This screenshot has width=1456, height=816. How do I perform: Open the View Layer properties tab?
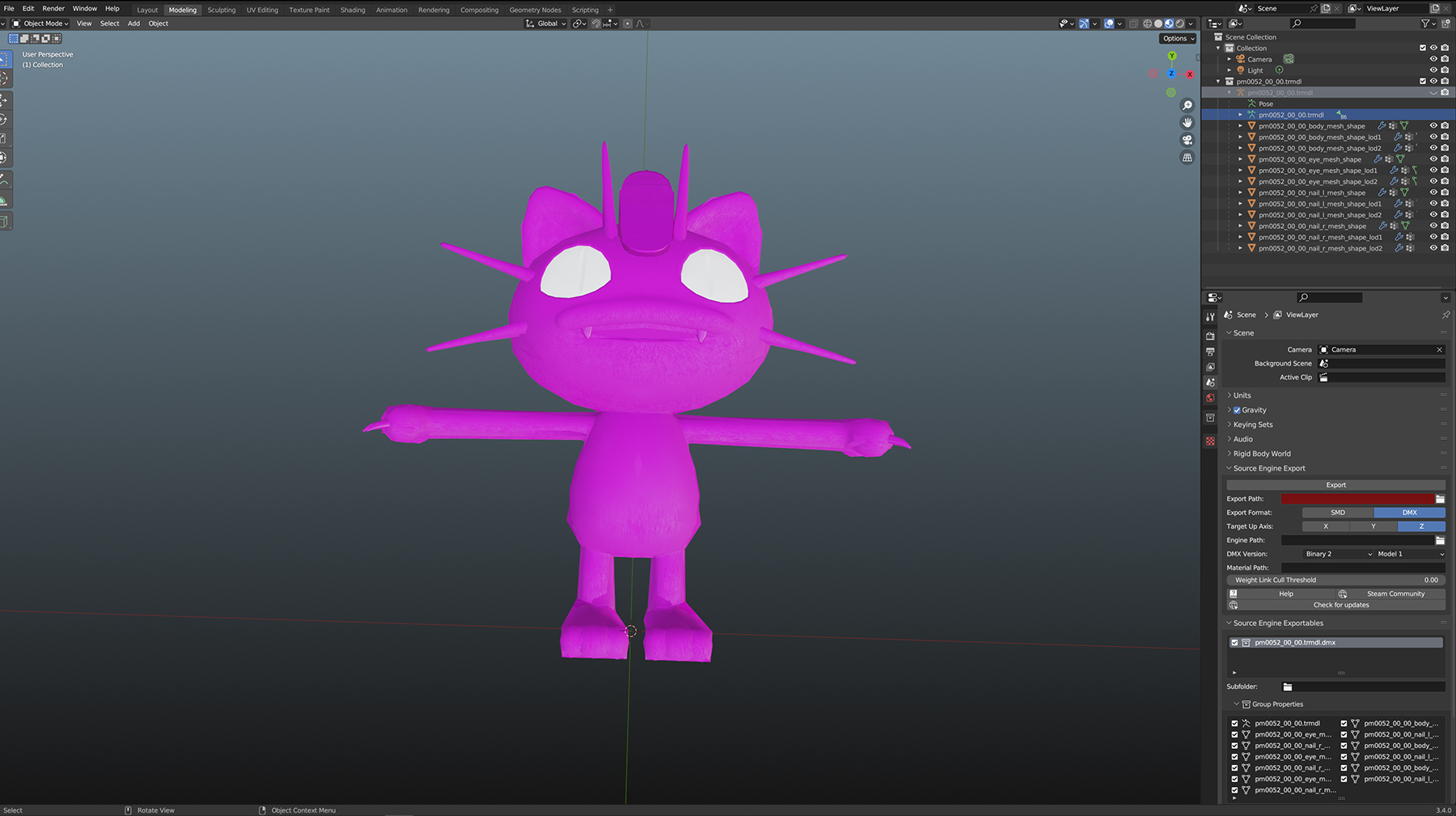pos(1210,367)
